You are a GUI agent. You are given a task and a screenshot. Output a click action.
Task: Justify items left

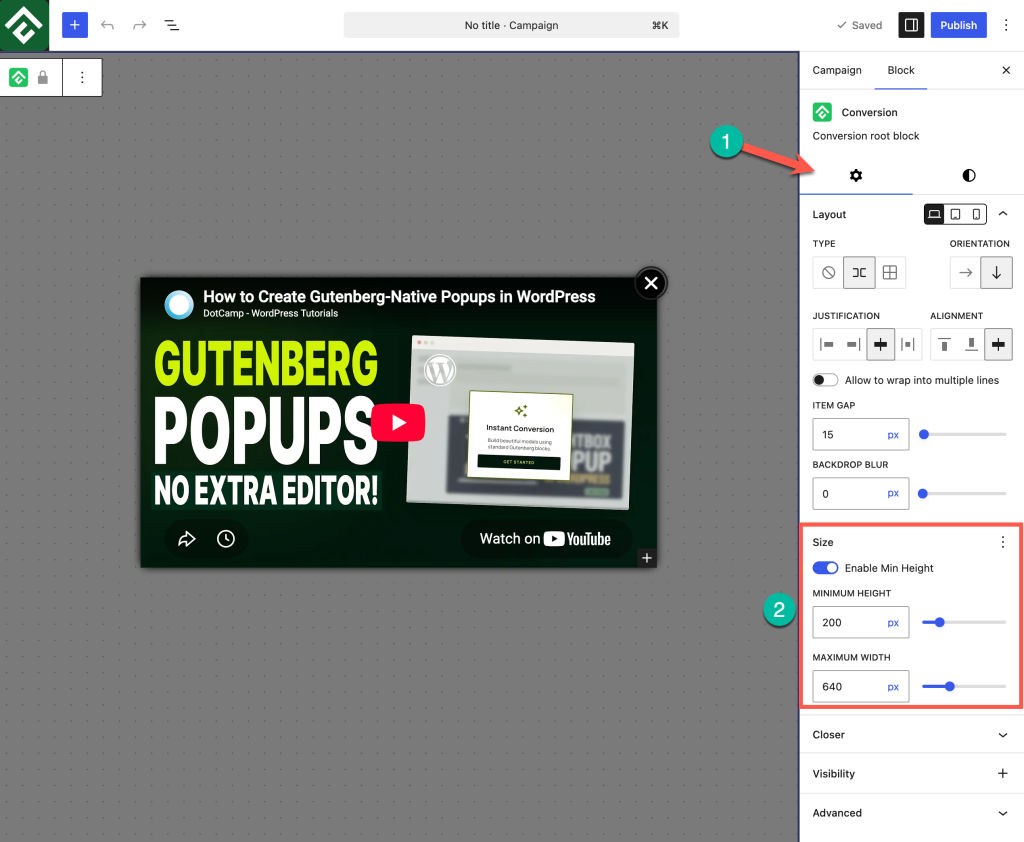[x=827, y=344]
